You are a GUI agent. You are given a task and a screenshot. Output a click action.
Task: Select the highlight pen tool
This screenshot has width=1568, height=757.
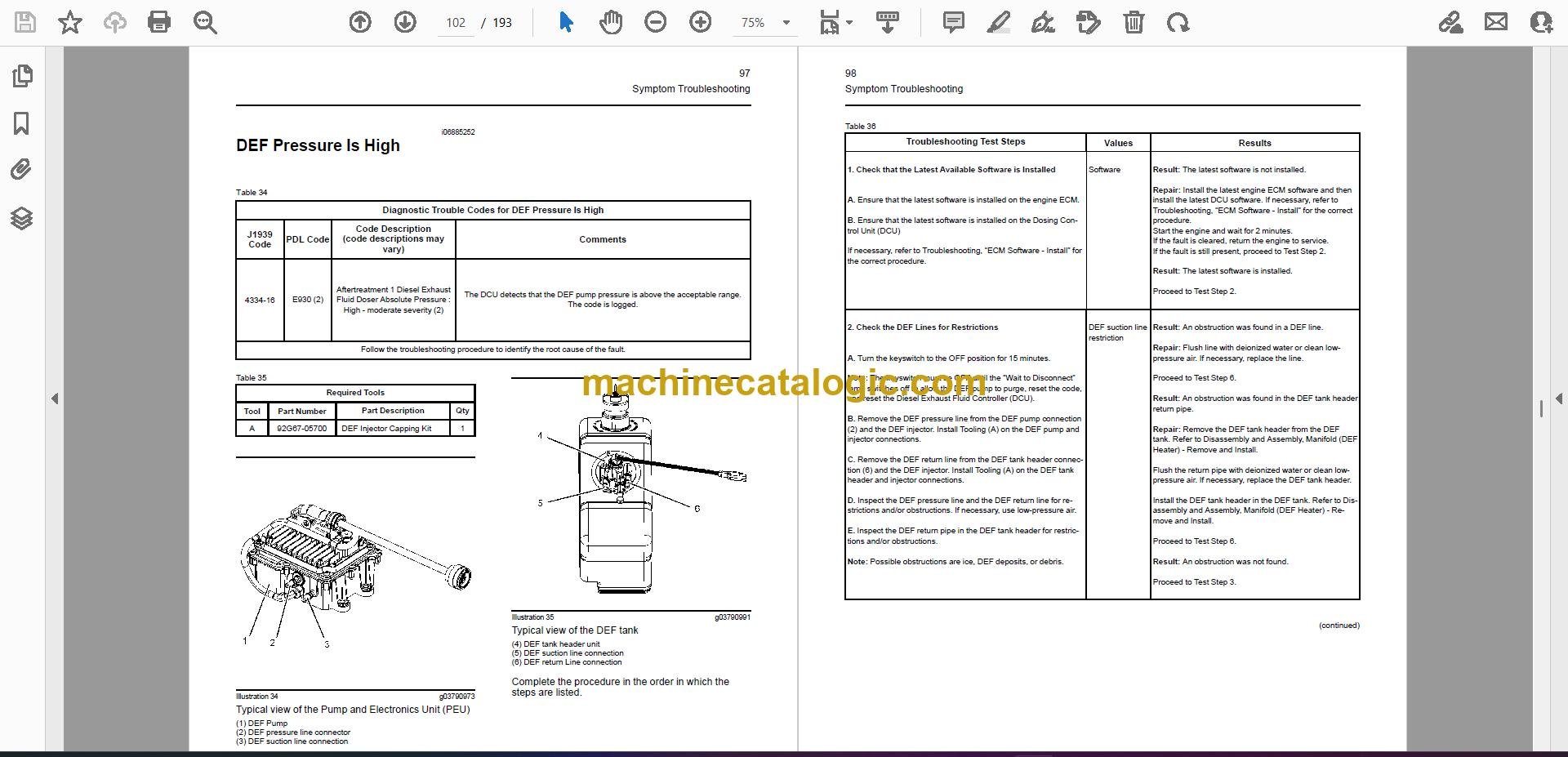point(998,22)
